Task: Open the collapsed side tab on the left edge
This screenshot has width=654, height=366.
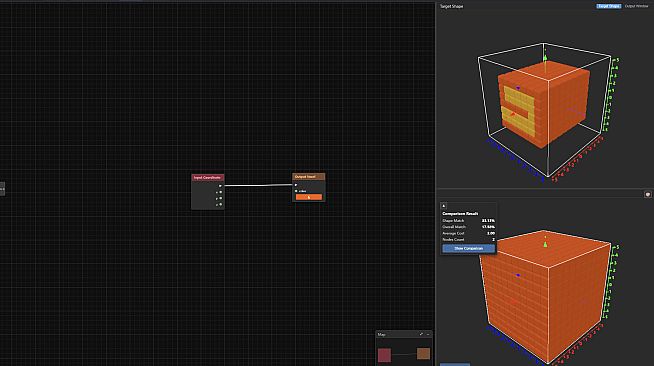Action: pos(2,189)
